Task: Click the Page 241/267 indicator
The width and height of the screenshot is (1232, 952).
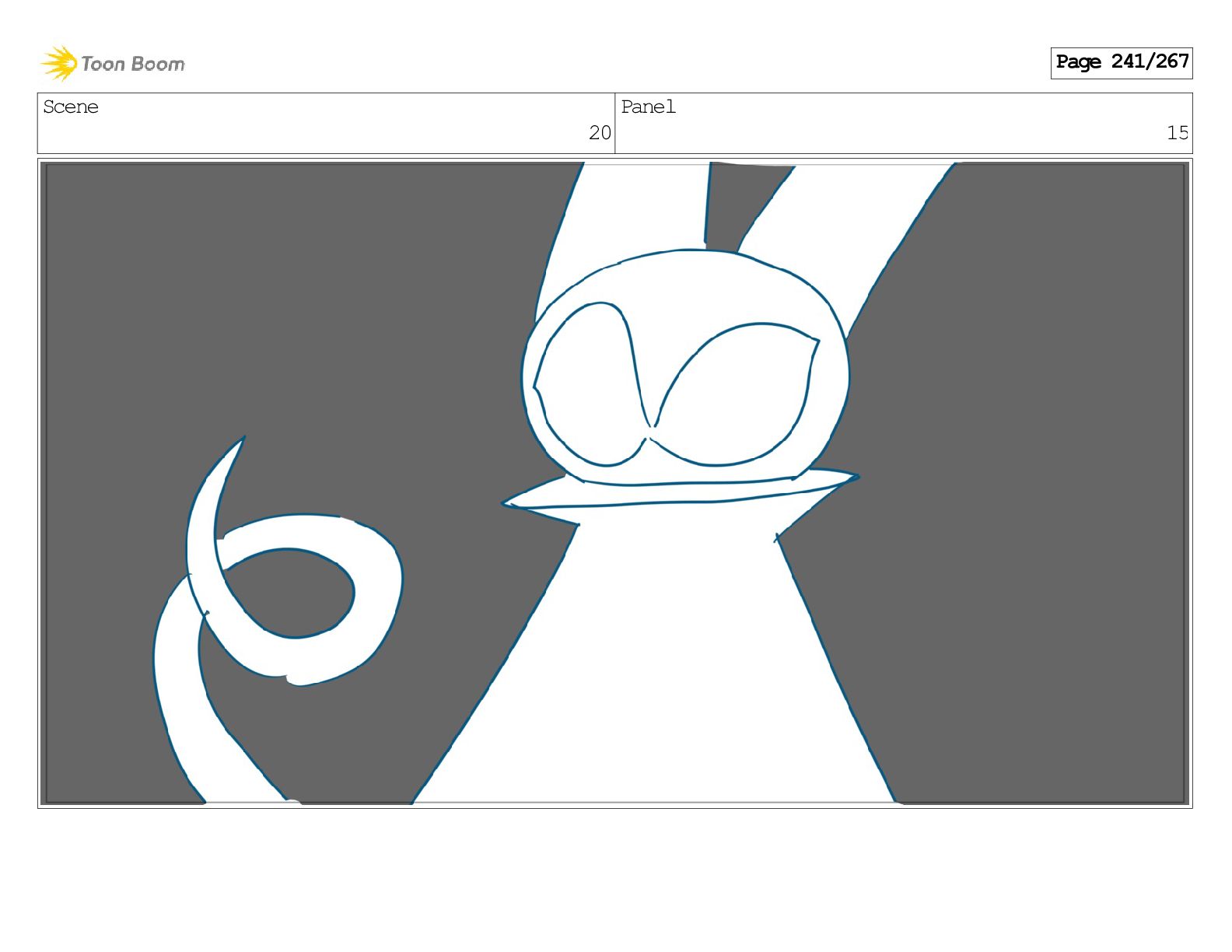Action: tap(1121, 62)
